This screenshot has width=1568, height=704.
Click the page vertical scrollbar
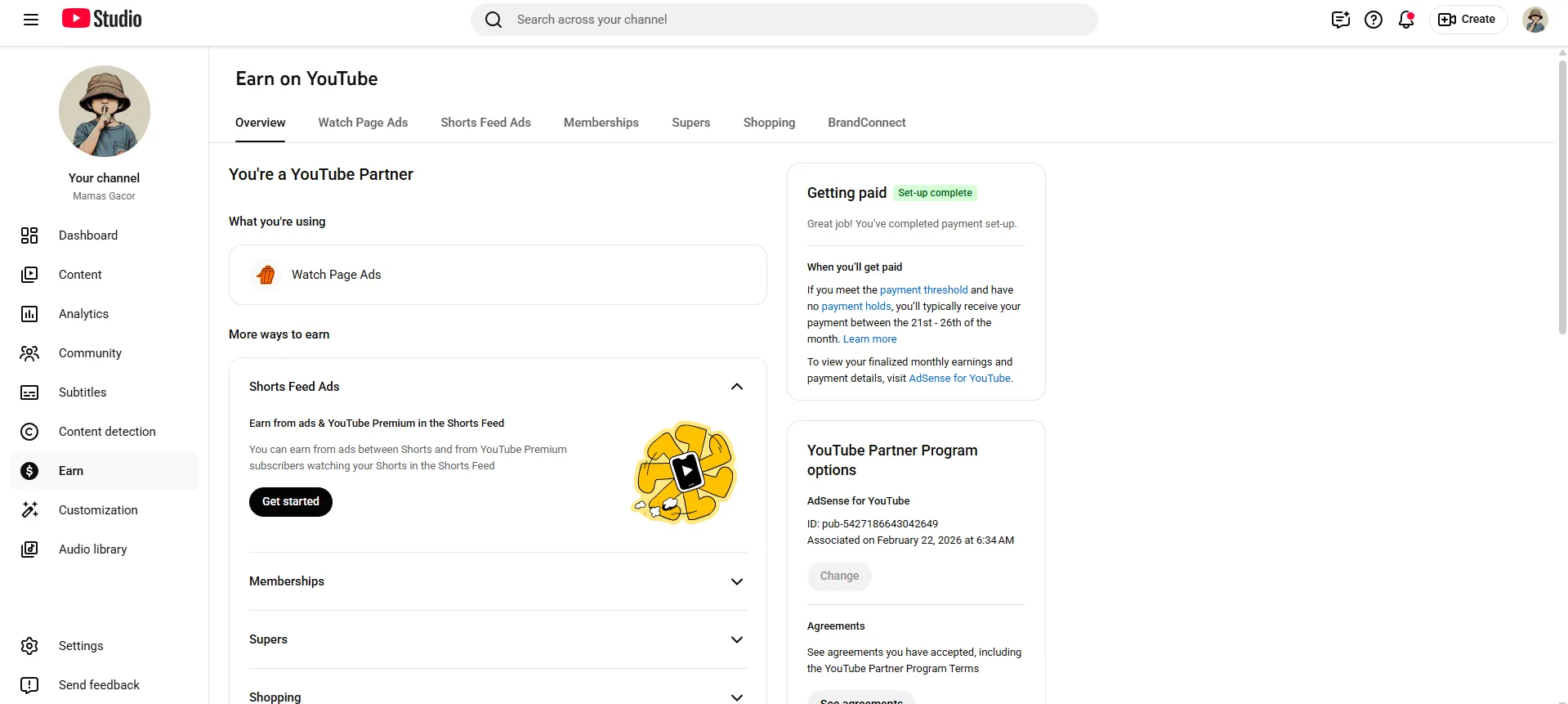1562,196
